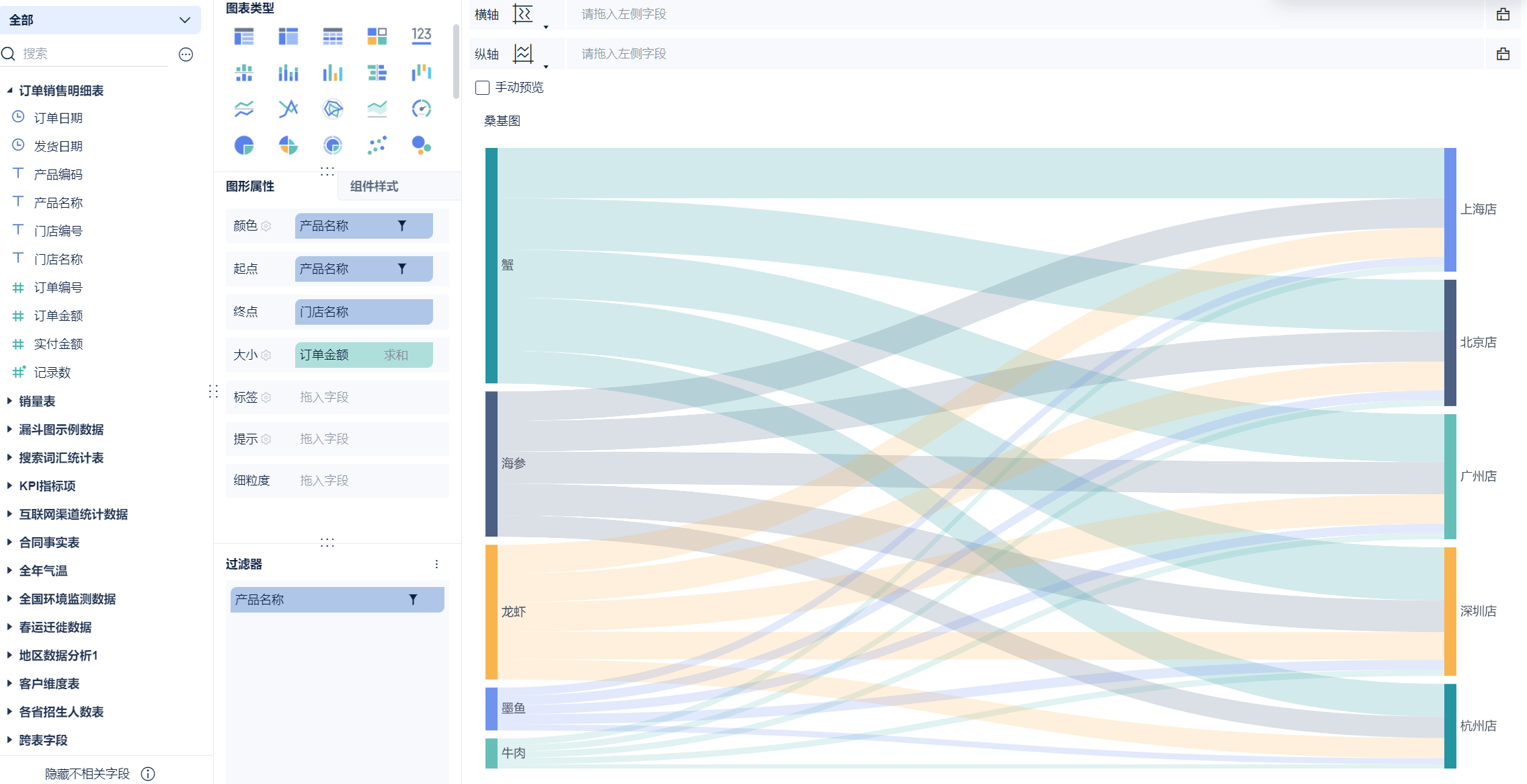Switch to the 组件样式 tab
The height and width of the screenshot is (784, 1527).
coord(374,186)
